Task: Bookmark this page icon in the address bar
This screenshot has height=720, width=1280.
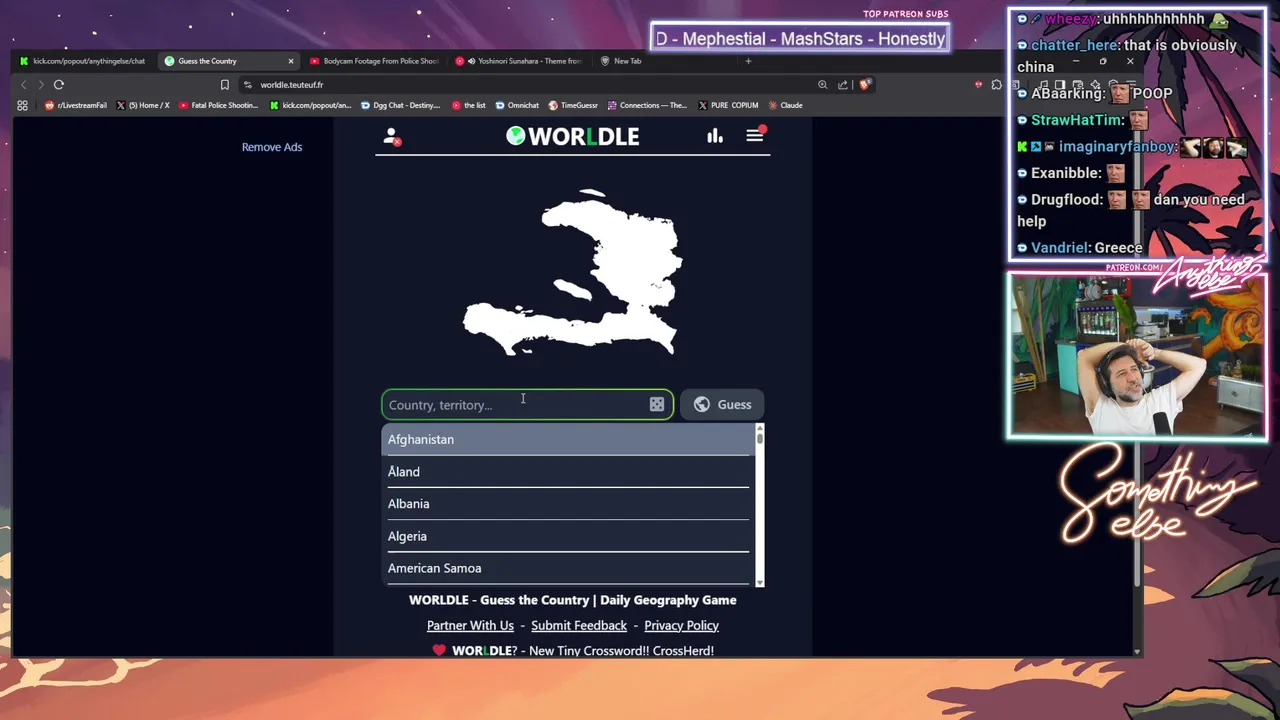Action: (225, 85)
